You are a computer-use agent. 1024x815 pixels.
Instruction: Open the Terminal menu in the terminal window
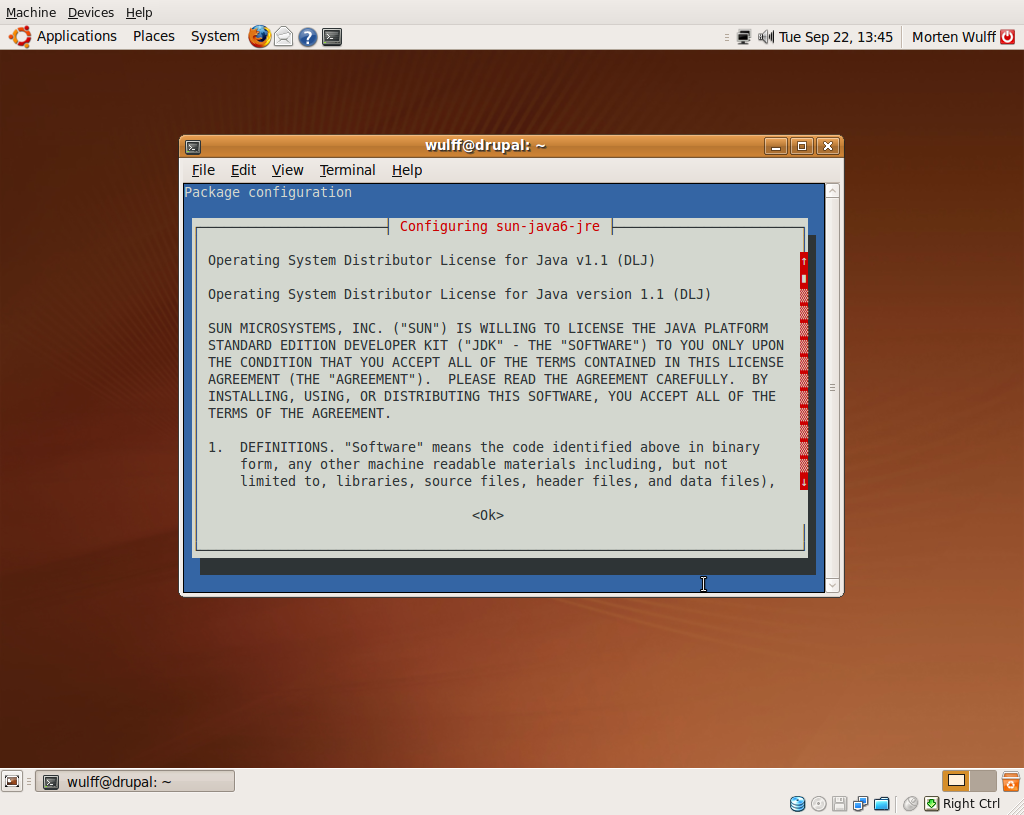tap(347, 170)
